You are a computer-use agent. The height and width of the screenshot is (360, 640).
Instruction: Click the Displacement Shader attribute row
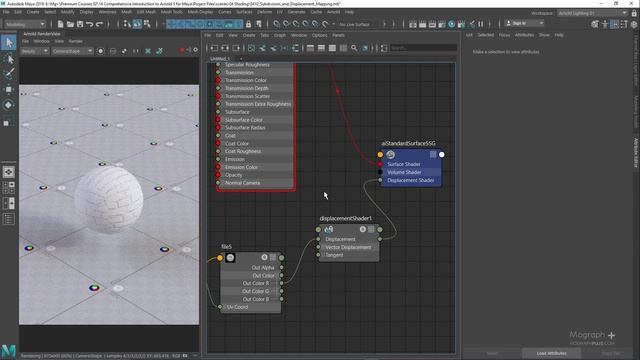coord(411,180)
